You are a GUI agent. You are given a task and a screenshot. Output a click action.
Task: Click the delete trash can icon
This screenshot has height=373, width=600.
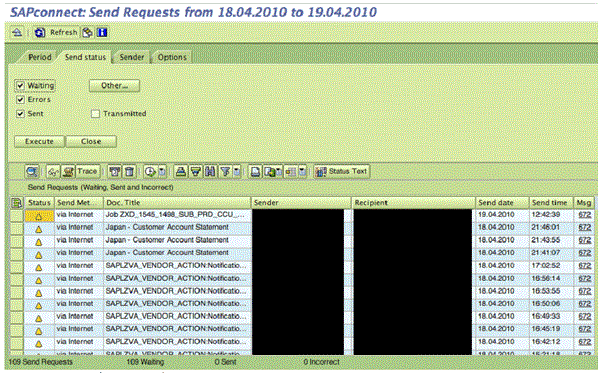(x=129, y=171)
